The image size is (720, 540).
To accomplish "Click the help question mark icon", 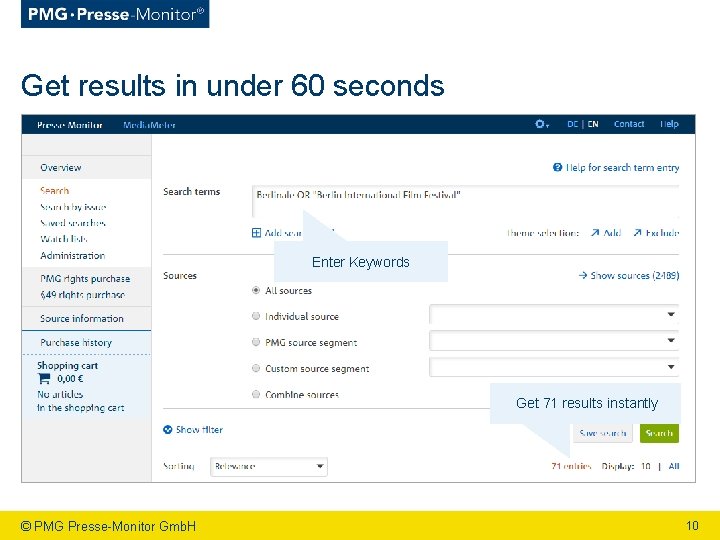I will [557, 167].
